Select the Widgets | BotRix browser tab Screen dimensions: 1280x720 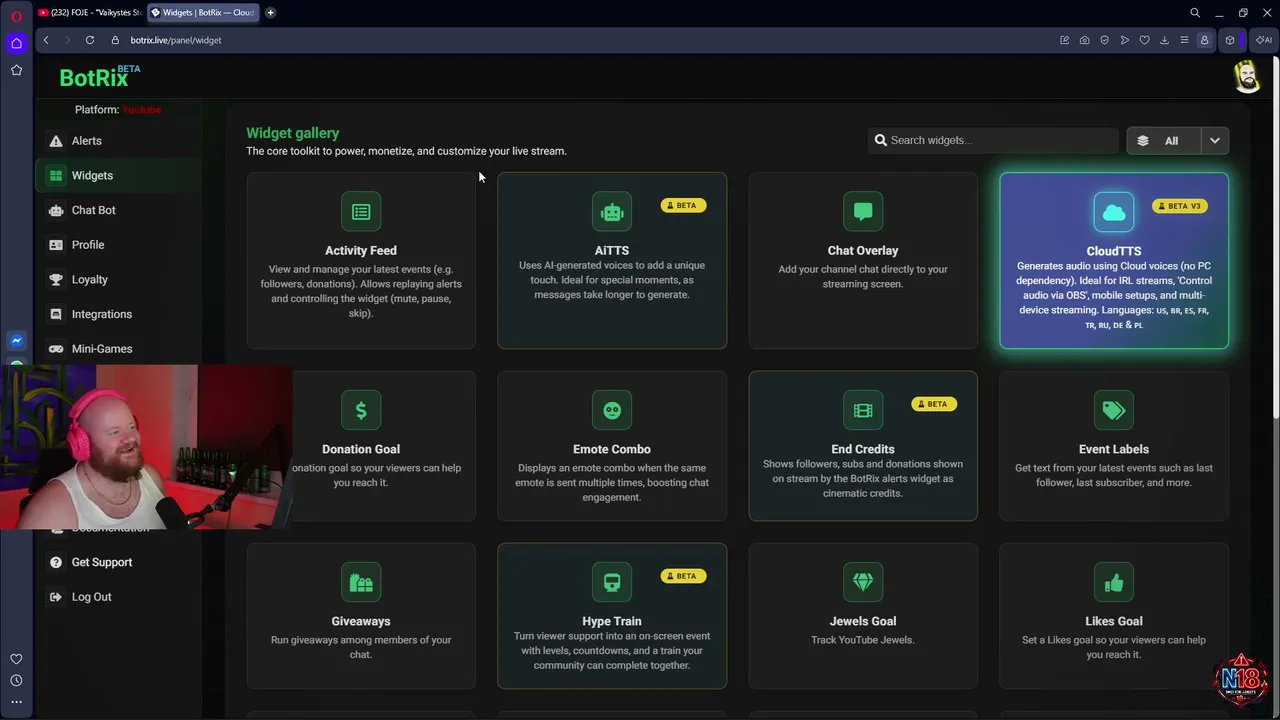(x=203, y=13)
